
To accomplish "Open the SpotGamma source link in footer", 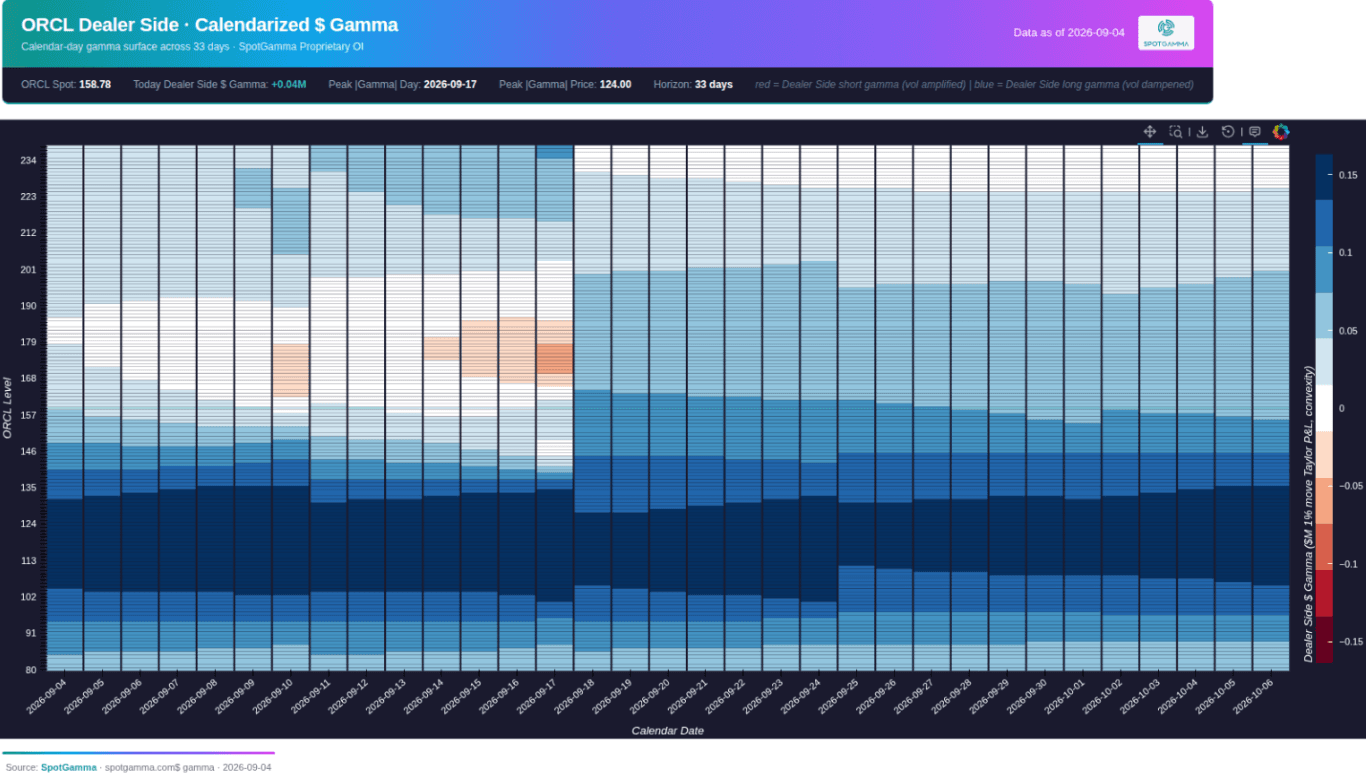I will pyautogui.click(x=69, y=768).
